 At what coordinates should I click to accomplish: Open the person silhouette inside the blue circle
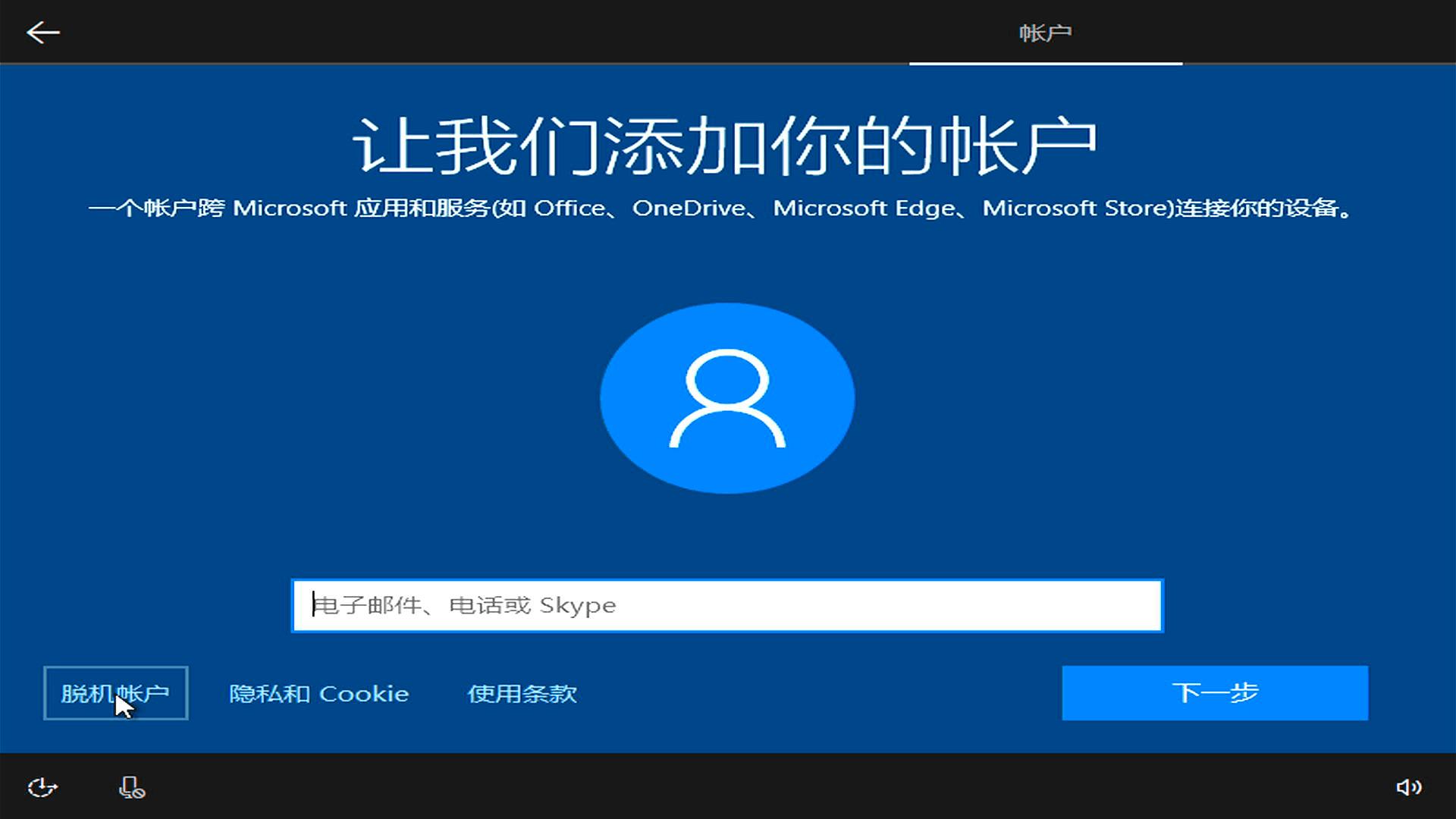[x=727, y=398]
